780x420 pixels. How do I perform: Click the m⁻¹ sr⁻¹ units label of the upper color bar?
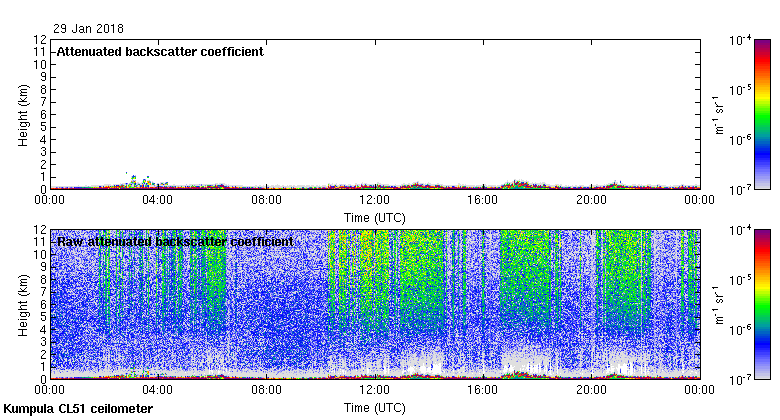[x=719, y=115]
